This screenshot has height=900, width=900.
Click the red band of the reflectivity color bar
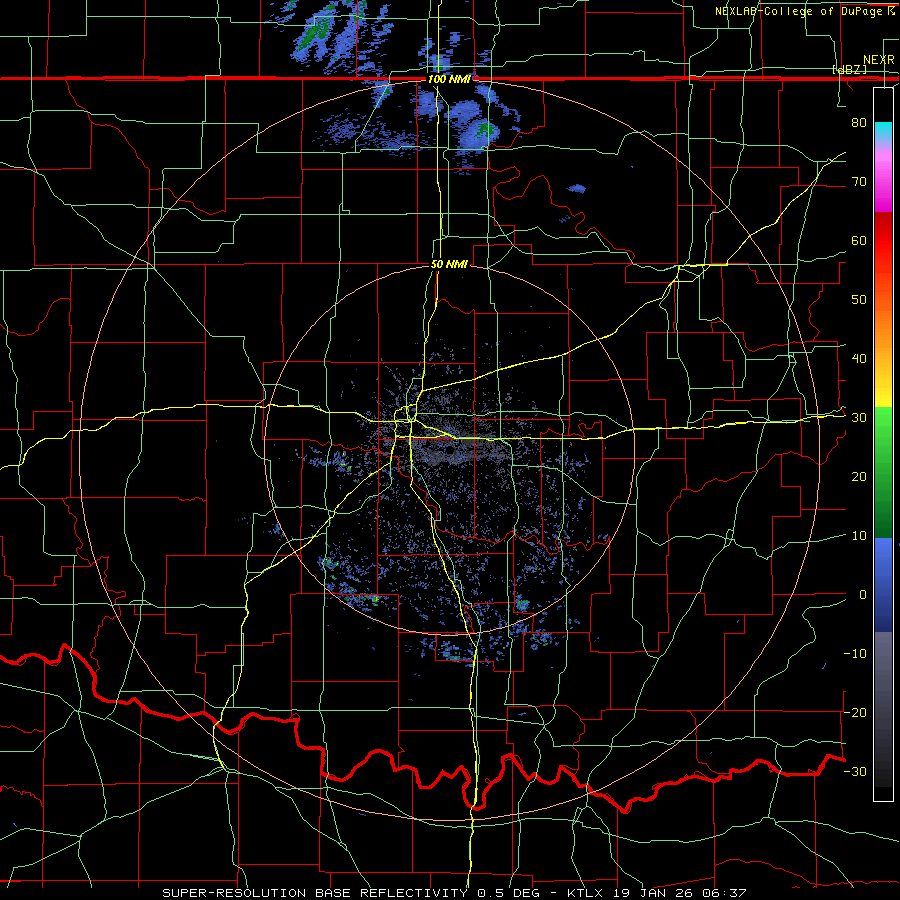(883, 241)
